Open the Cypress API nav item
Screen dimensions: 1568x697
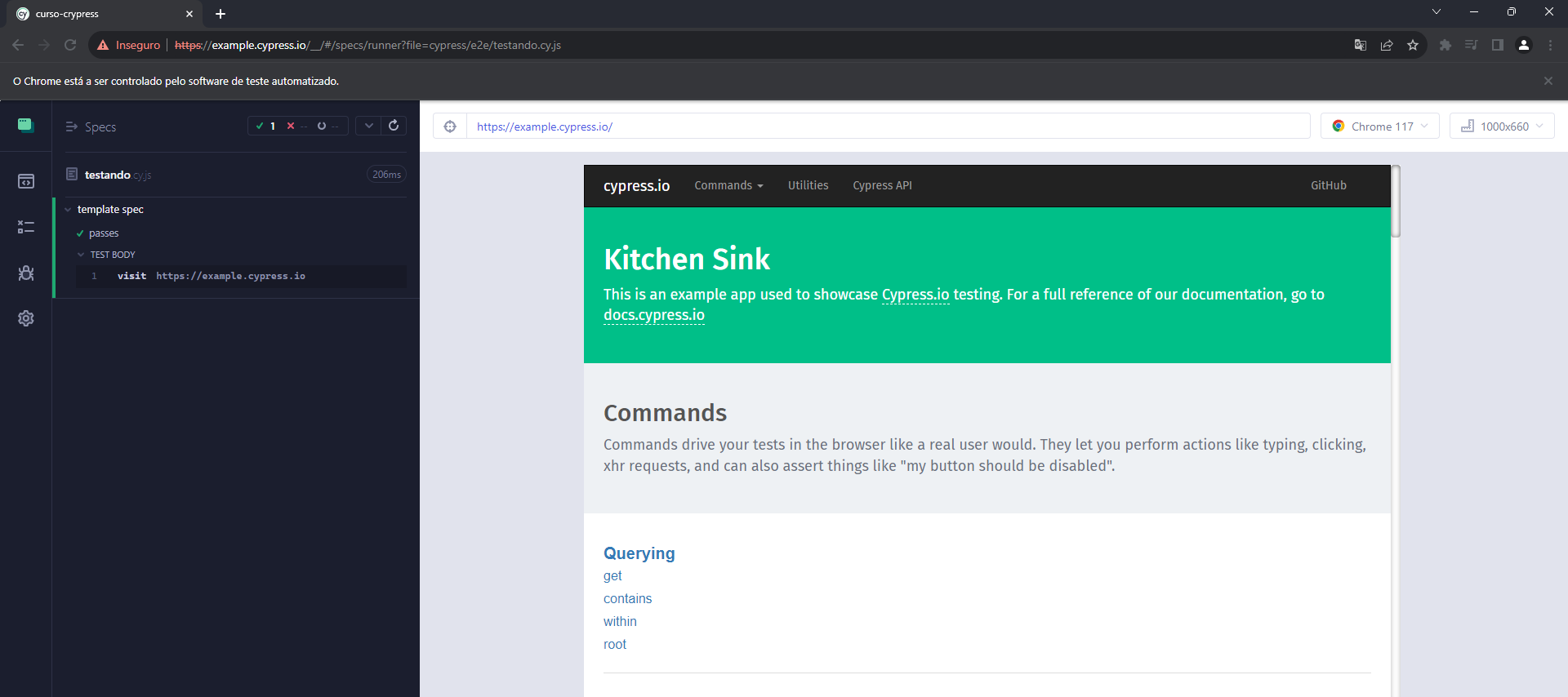click(882, 185)
